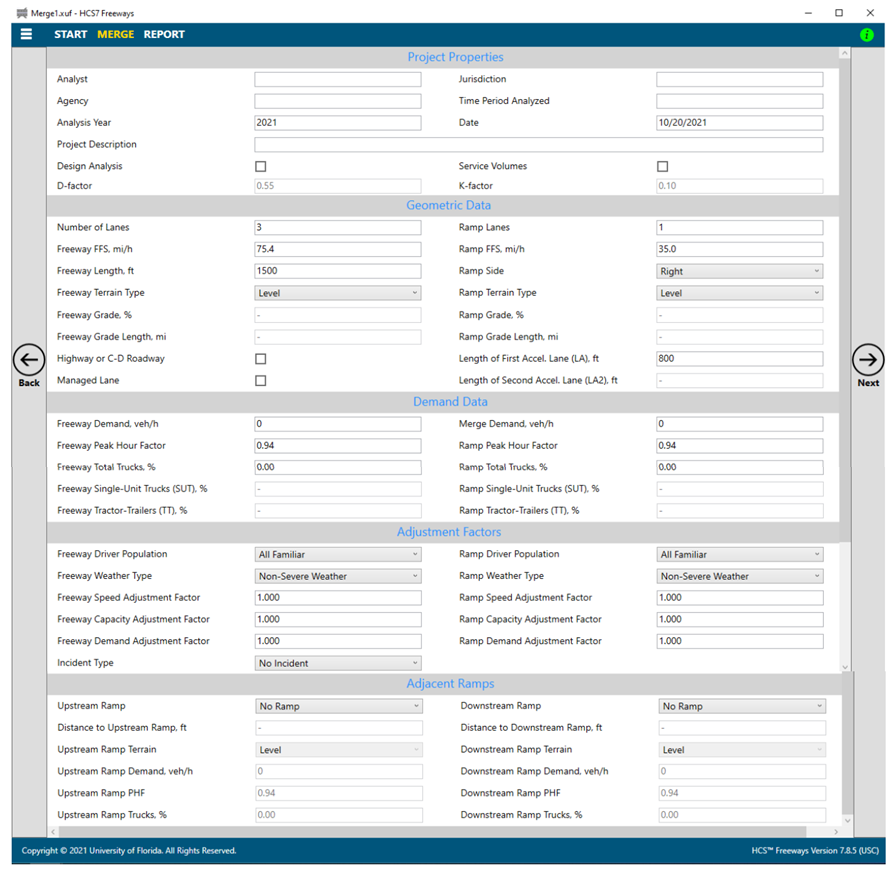Click the Freeway Demand veh/h field

pyautogui.click(x=338, y=424)
